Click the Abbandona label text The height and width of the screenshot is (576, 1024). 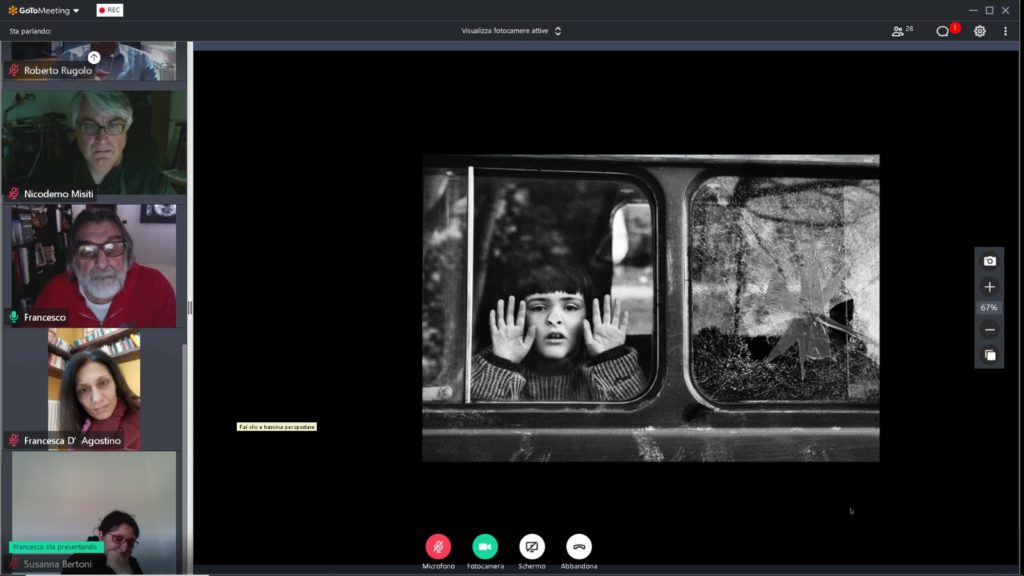click(579, 566)
